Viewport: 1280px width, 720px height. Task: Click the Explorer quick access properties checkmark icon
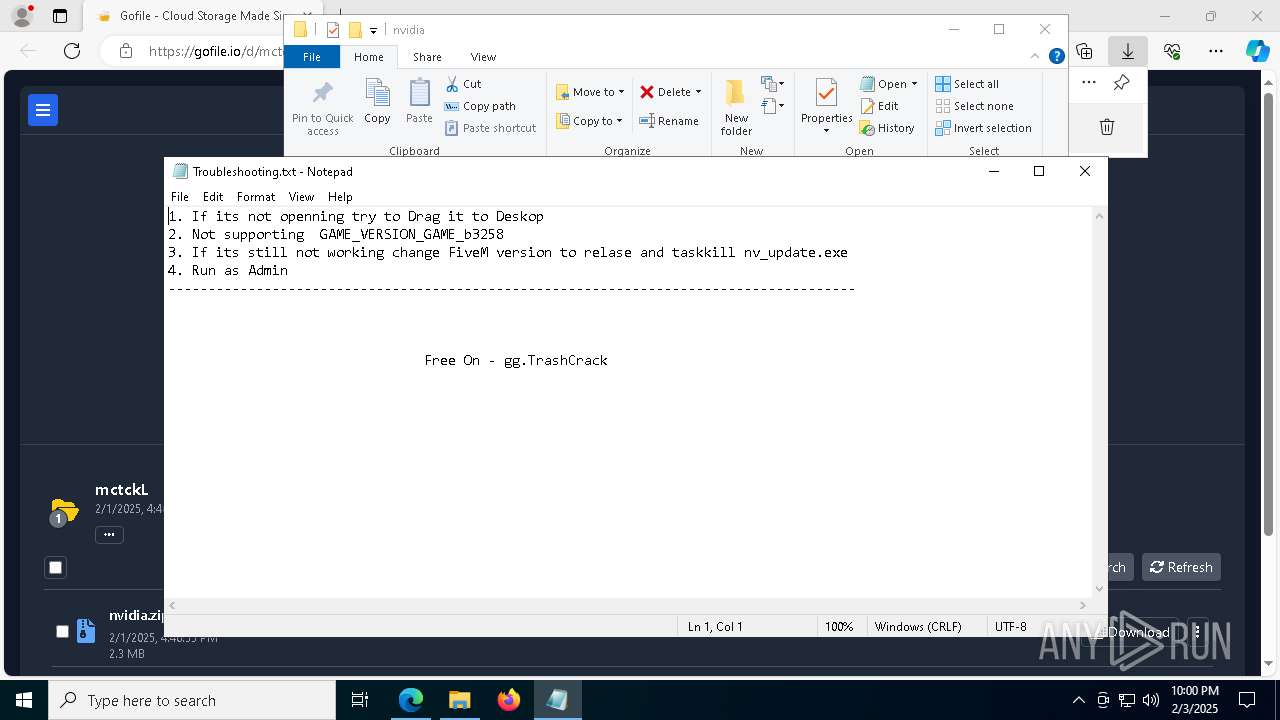point(333,30)
